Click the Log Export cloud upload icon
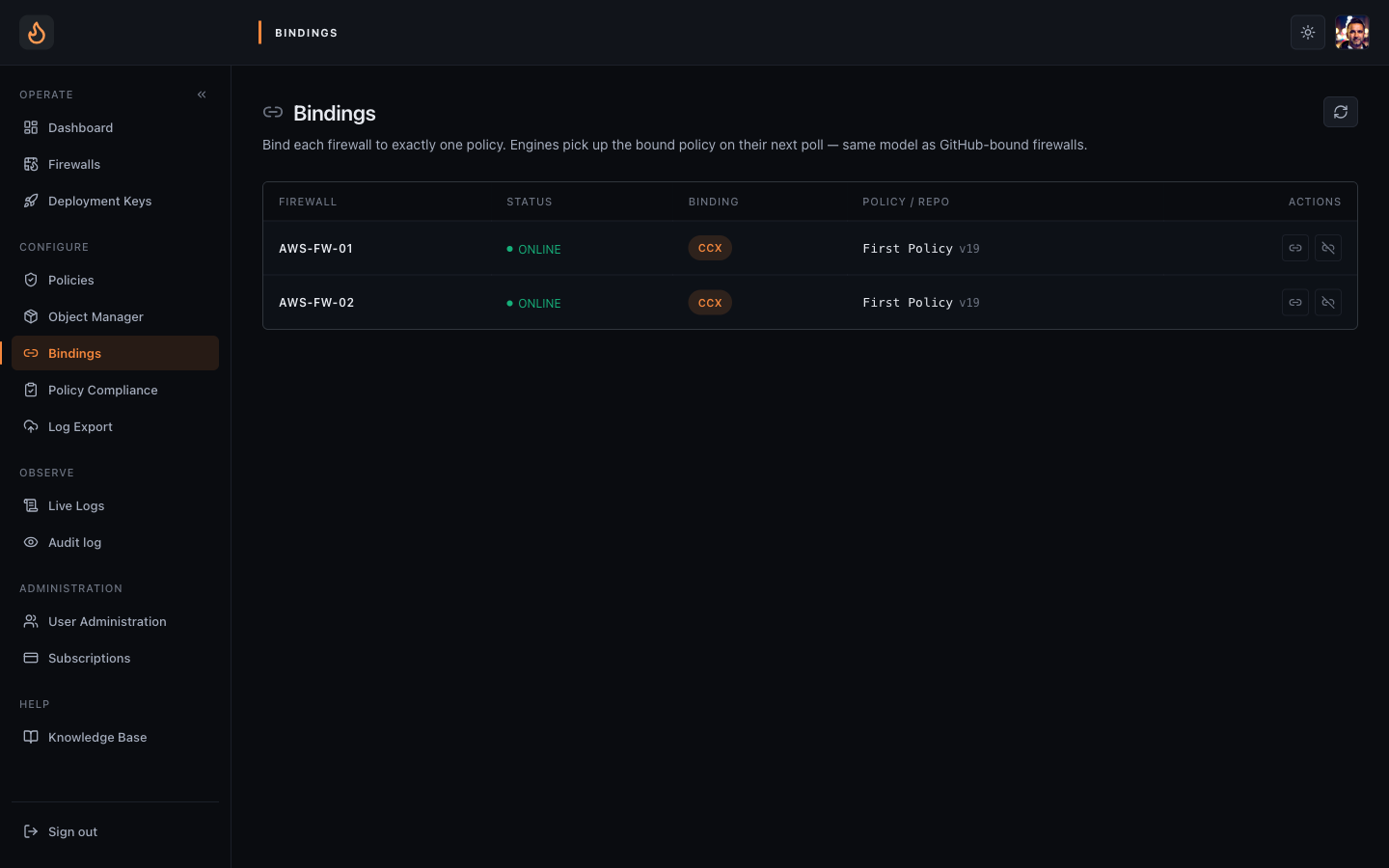This screenshot has height=868, width=1389. (31, 426)
